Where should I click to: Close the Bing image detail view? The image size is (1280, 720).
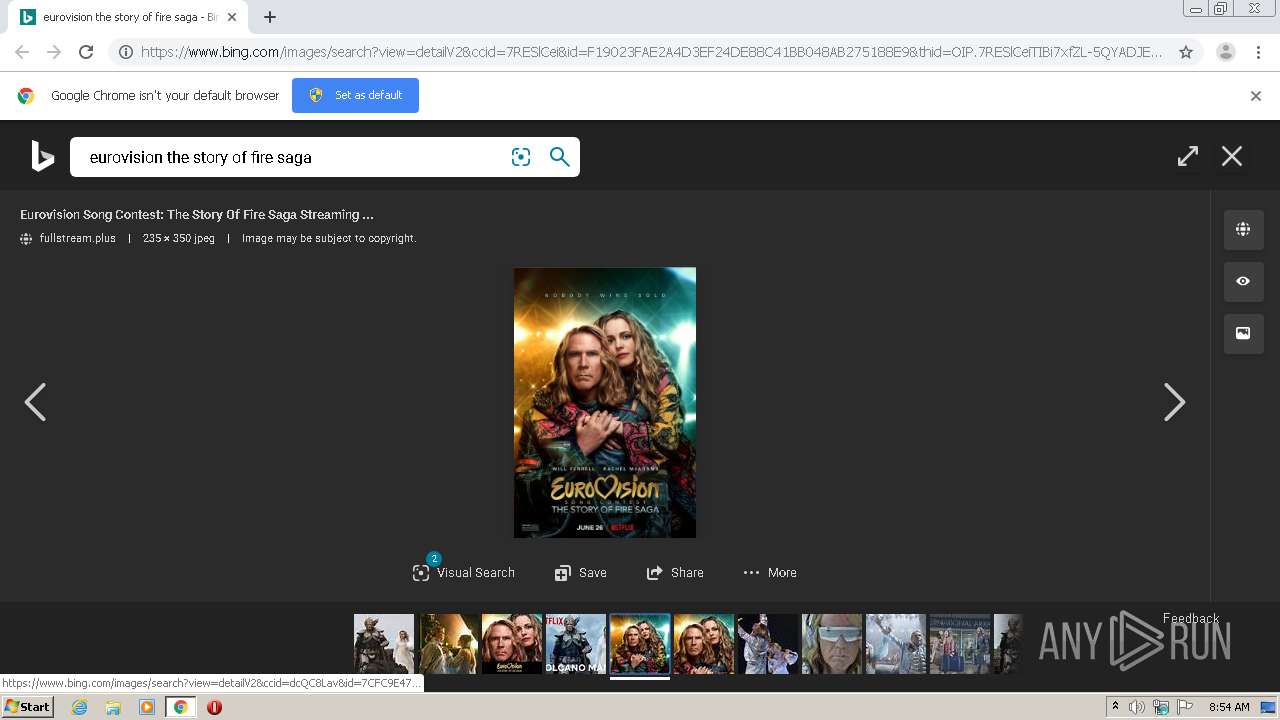point(1232,156)
